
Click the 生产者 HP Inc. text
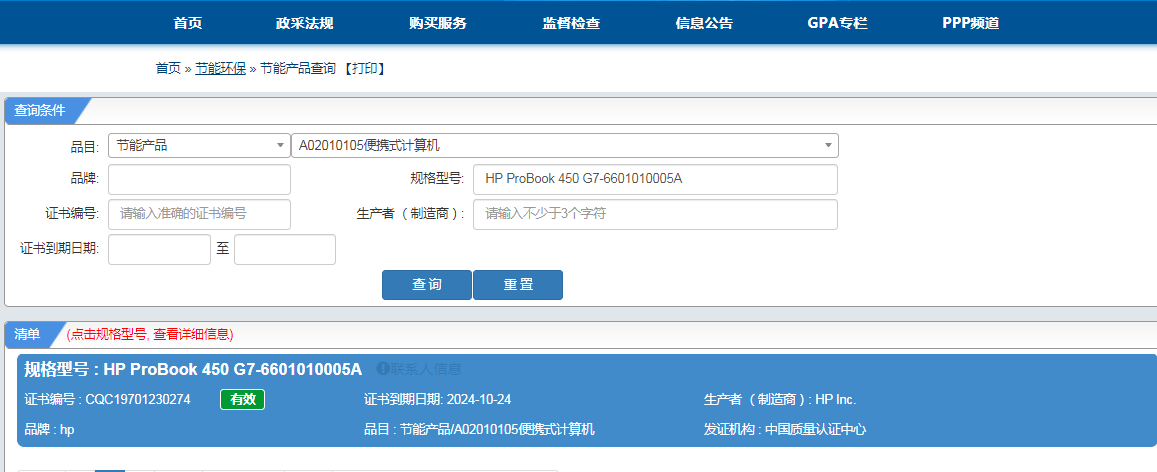coord(780,400)
